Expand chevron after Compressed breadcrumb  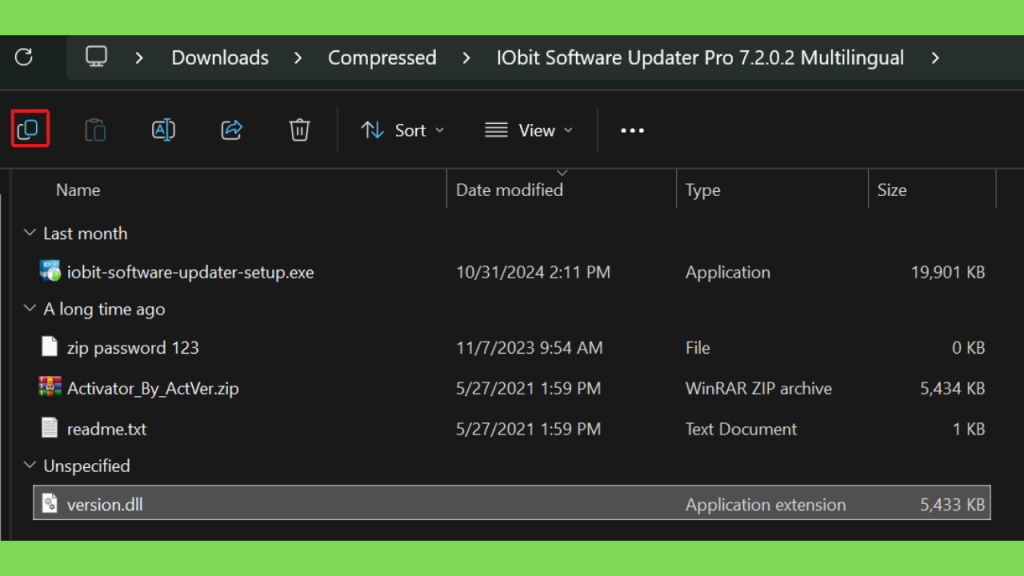[466, 58]
